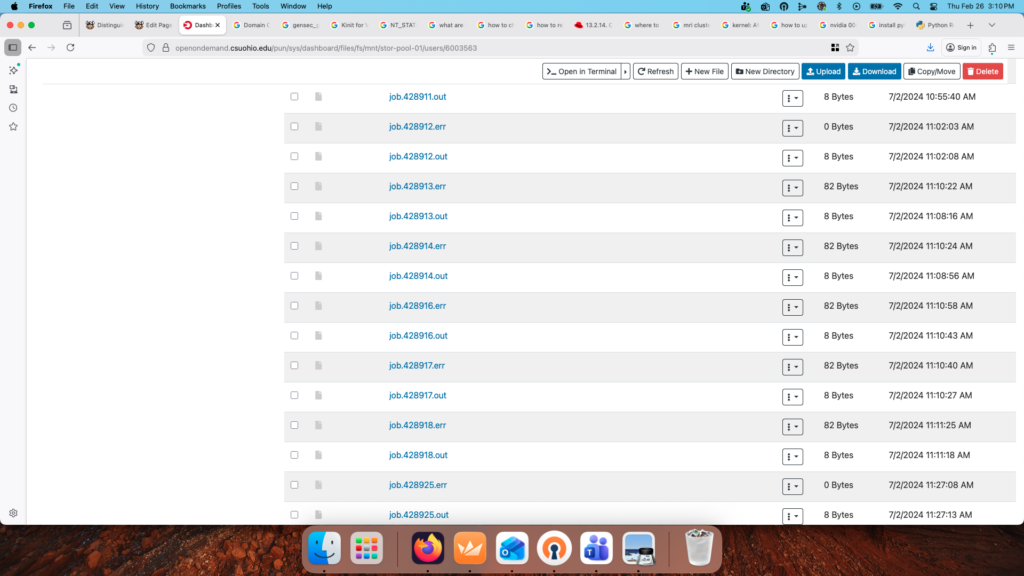This screenshot has width=1024, height=576.
Task: Click the URL address bar
Action: 480,47
